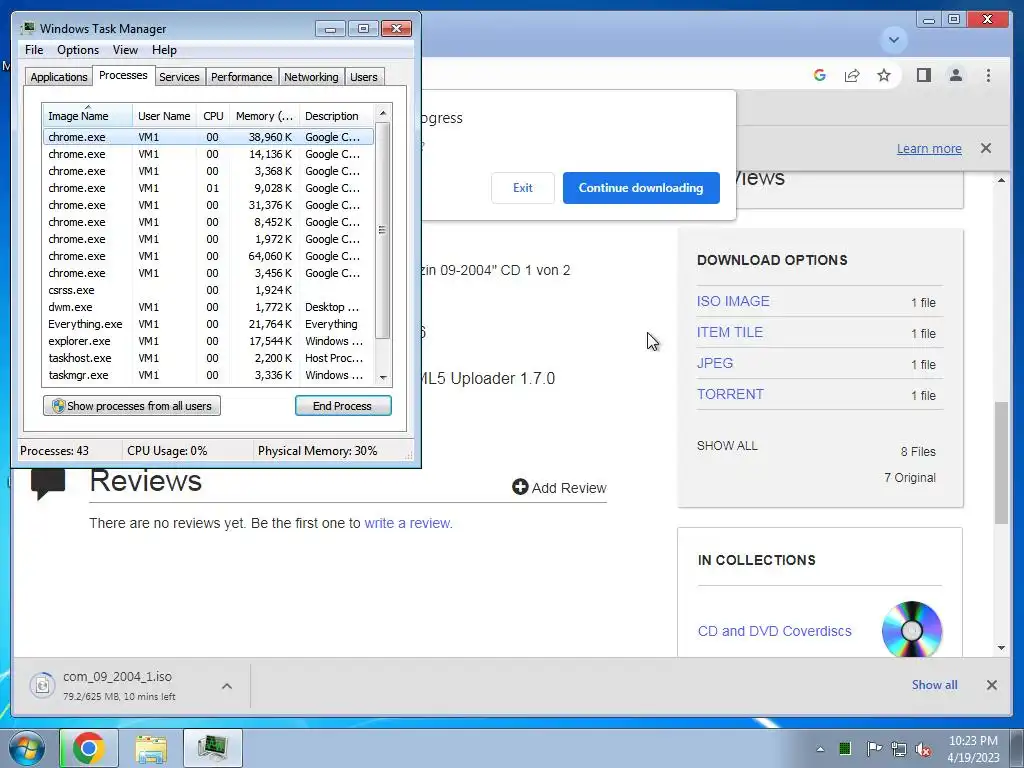Open the Action Center flag tray icon
The height and width of the screenshot is (768, 1024).
873,748
